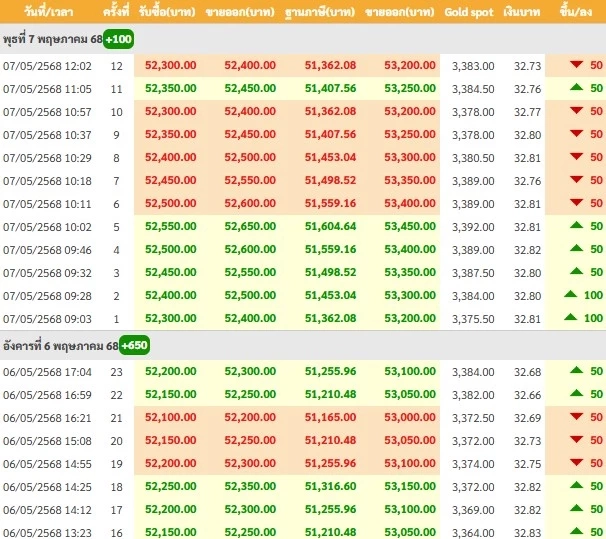Click the green +100 change badge

pos(120,38)
